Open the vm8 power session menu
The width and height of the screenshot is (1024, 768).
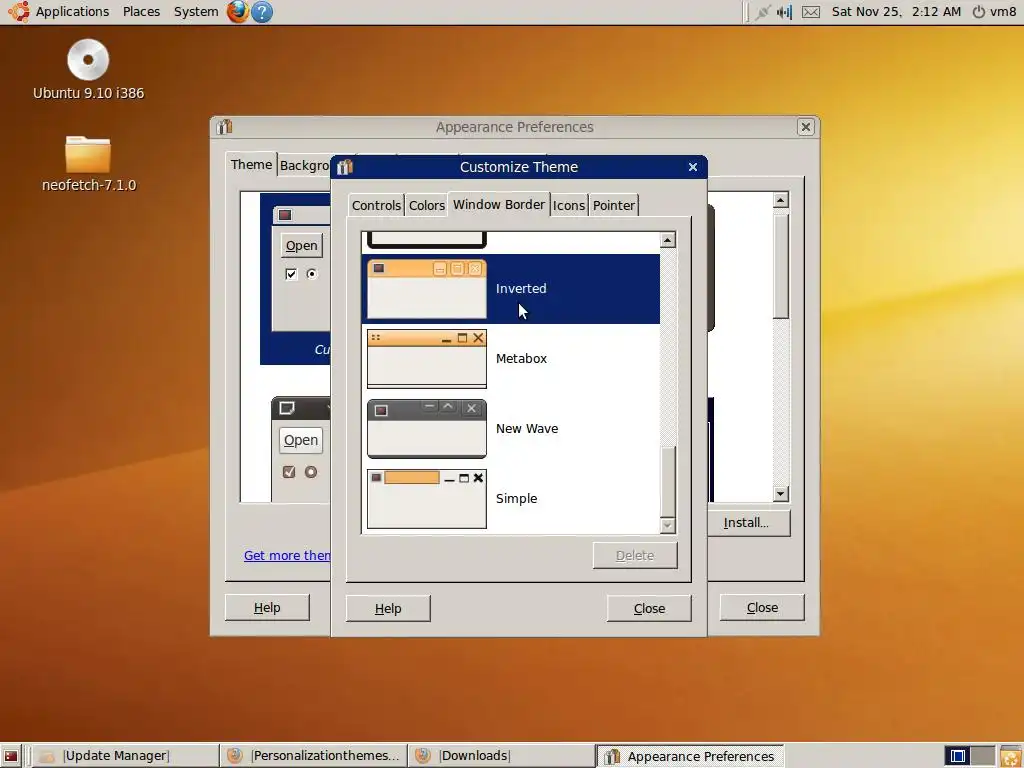[x=994, y=12]
